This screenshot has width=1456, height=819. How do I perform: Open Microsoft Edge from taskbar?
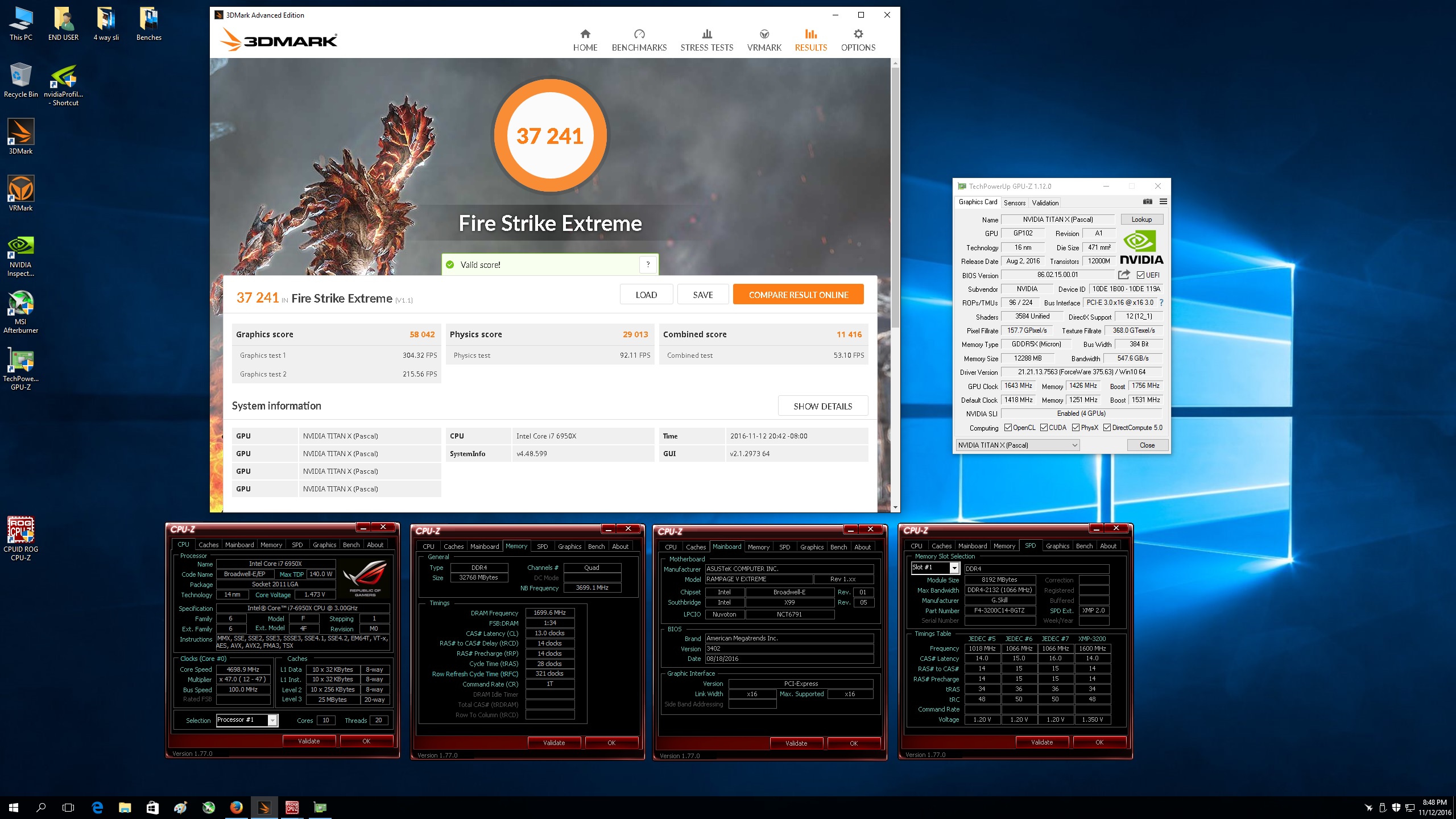(x=97, y=808)
